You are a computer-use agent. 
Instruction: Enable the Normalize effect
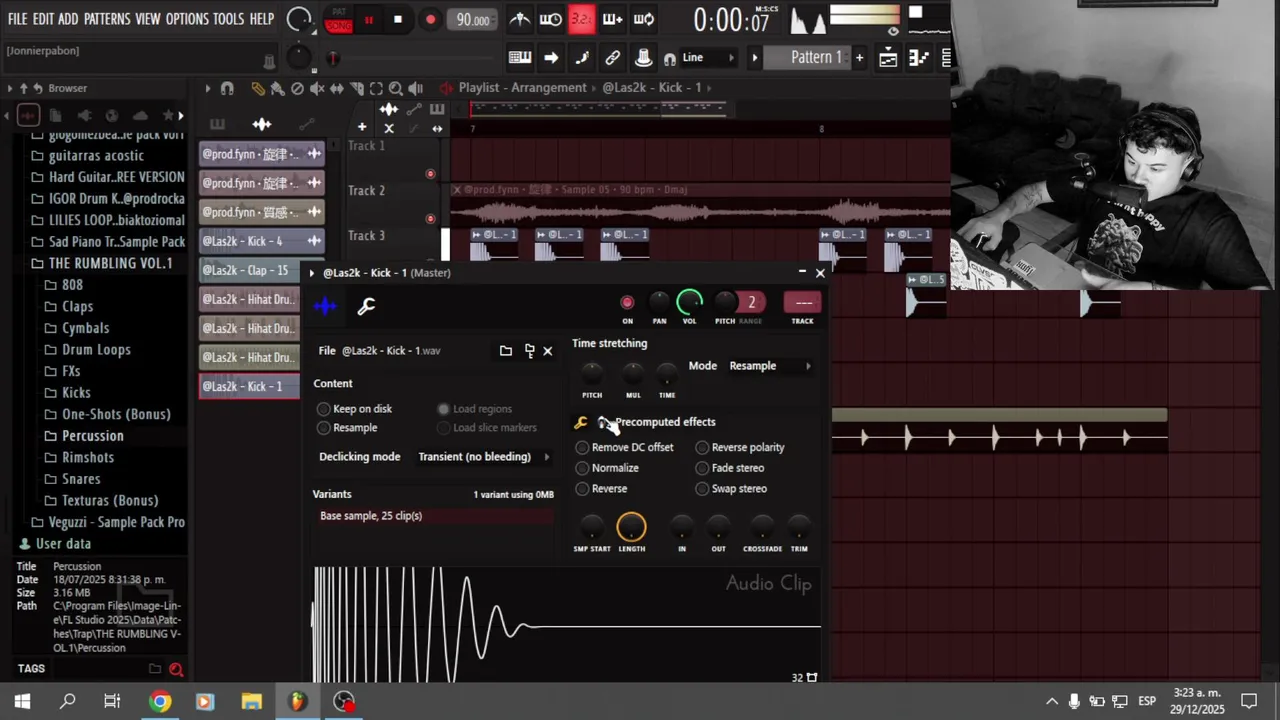[607, 468]
